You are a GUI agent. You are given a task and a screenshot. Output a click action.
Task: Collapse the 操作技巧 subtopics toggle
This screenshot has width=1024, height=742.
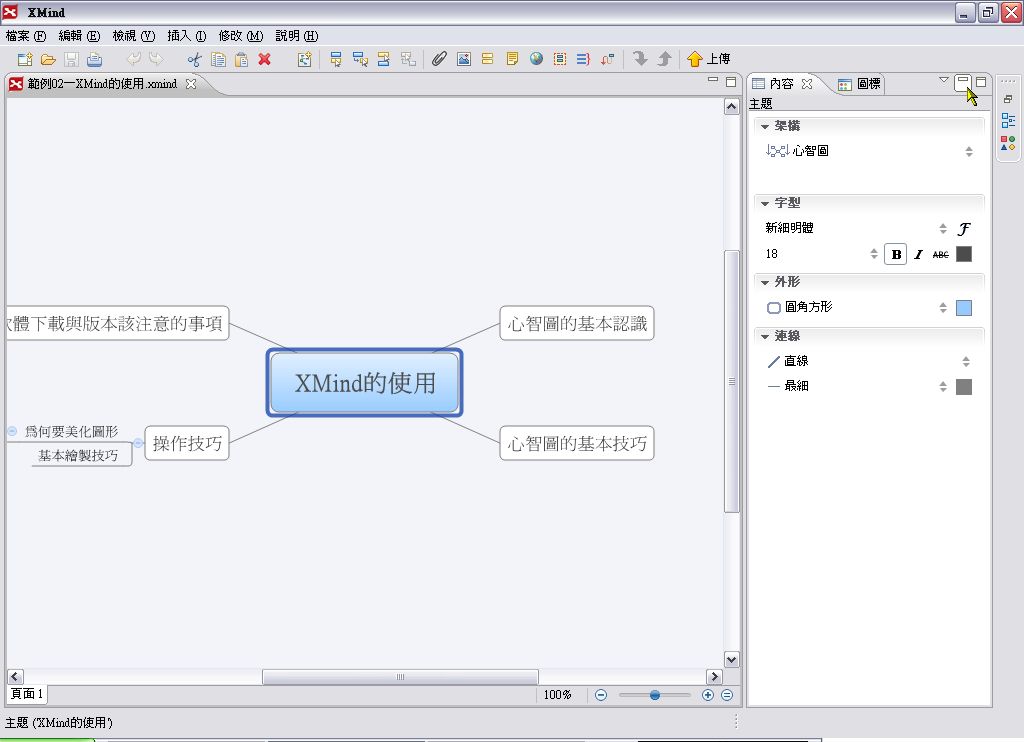138,444
